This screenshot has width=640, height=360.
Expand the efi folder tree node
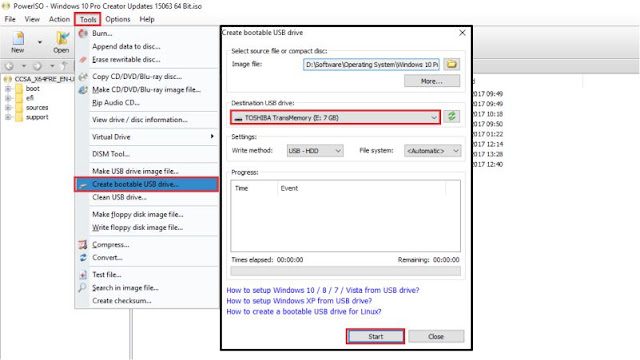click(x=8, y=98)
